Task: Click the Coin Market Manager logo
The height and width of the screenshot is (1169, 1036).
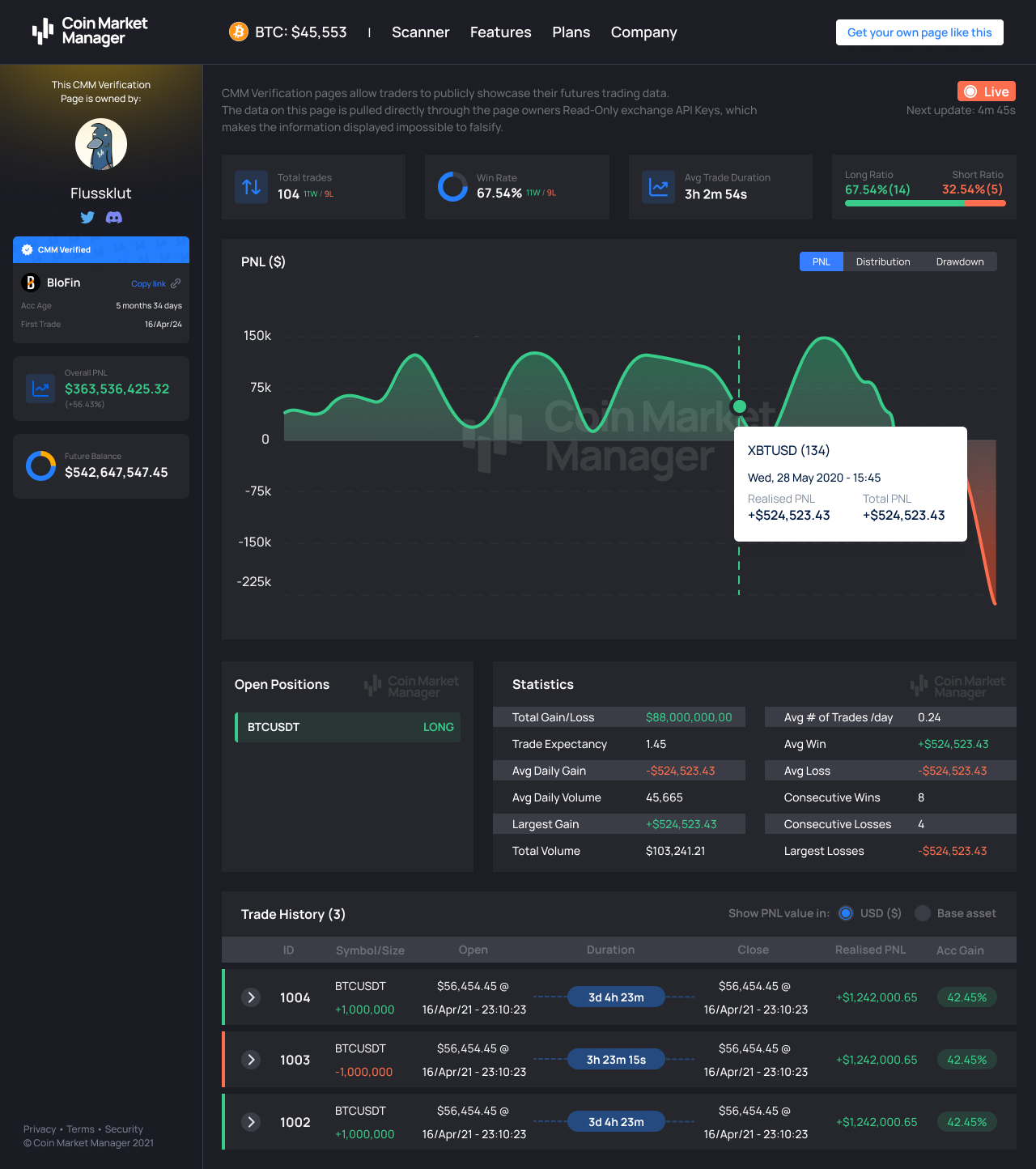Action: (x=90, y=32)
